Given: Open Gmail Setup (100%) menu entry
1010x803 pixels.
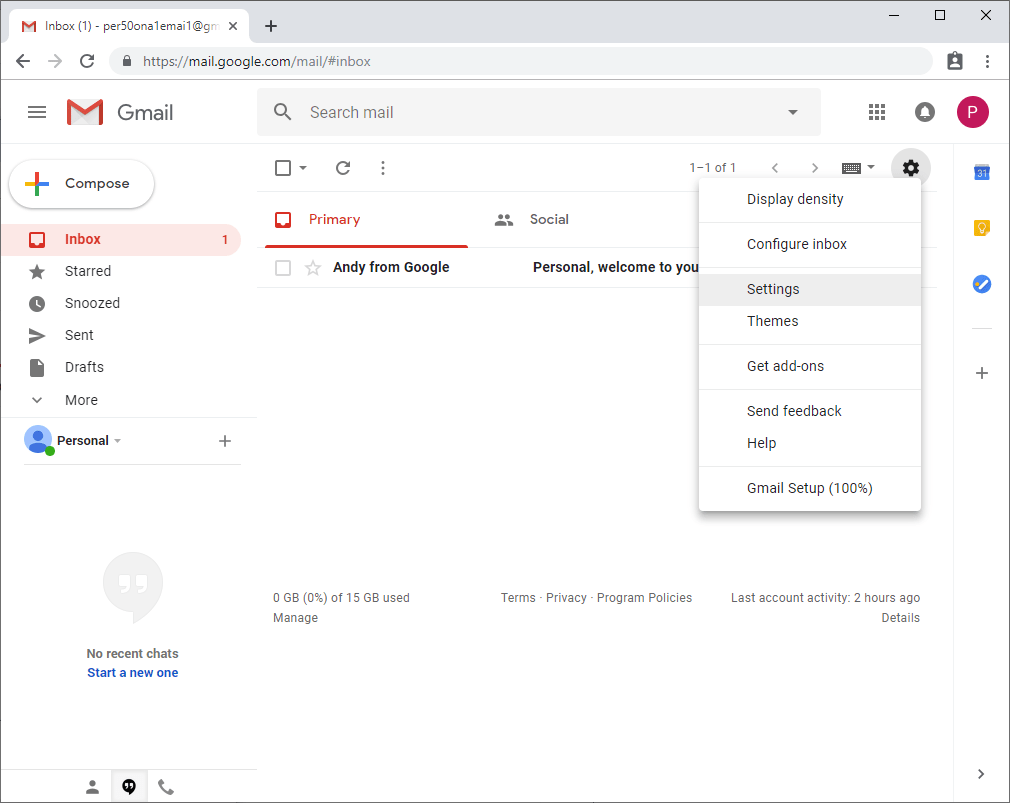Looking at the screenshot, I should click(810, 489).
